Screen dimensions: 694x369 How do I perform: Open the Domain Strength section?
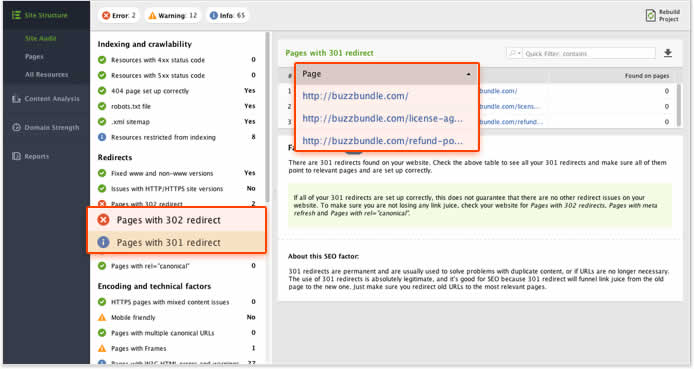[x=52, y=127]
